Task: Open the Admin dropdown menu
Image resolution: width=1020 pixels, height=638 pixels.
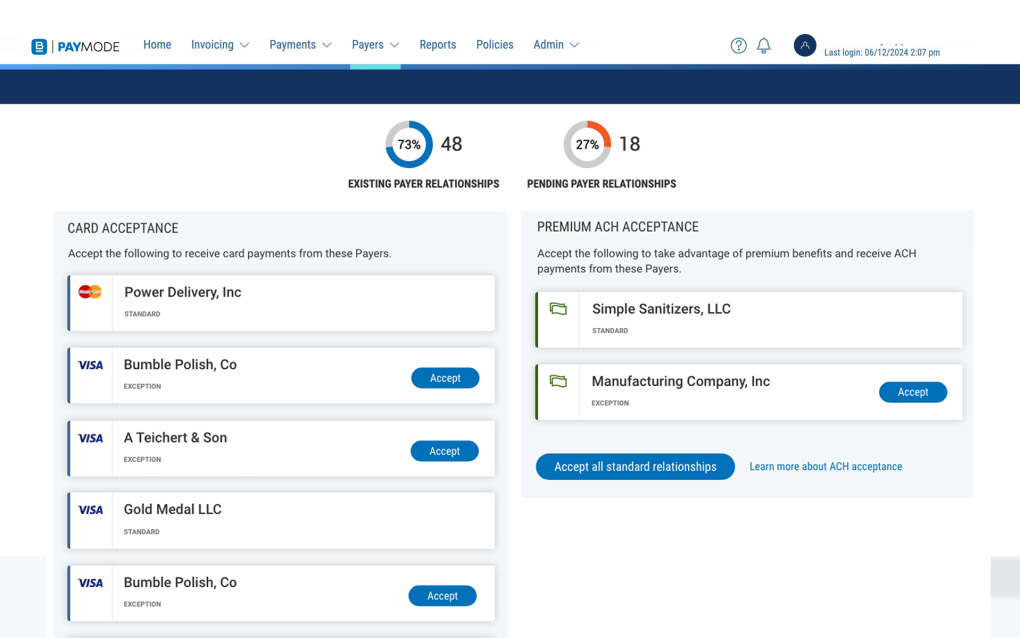Action: tap(556, 45)
